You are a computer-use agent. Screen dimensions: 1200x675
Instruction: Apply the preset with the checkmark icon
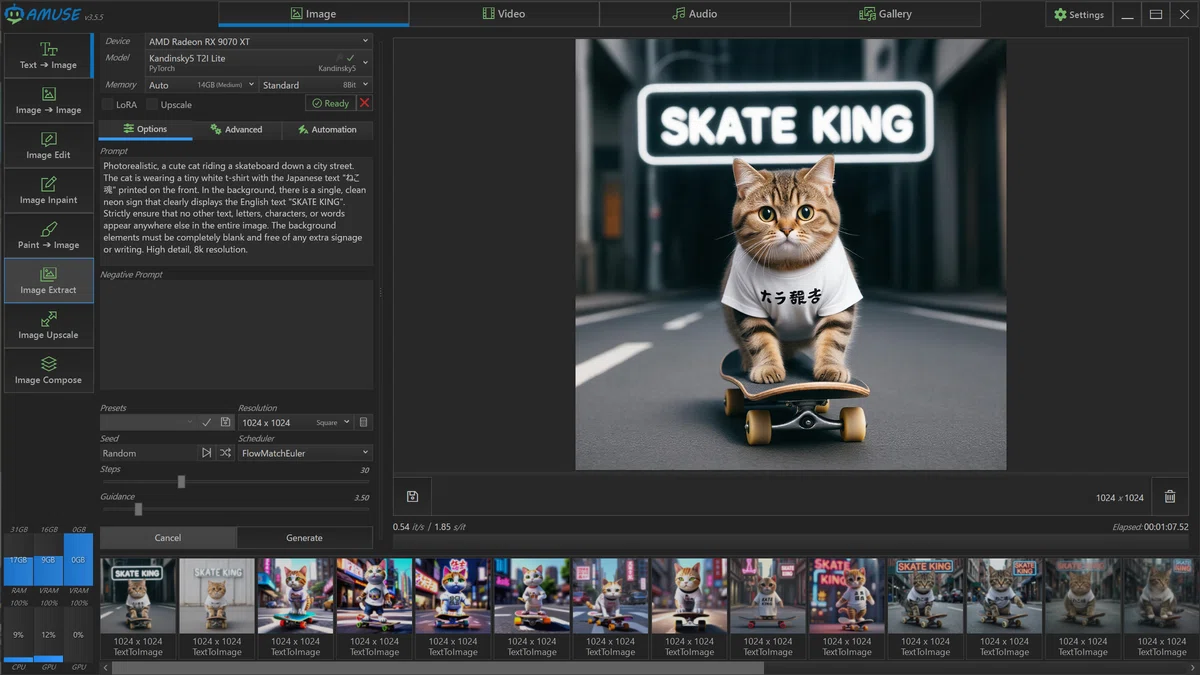[207, 422]
